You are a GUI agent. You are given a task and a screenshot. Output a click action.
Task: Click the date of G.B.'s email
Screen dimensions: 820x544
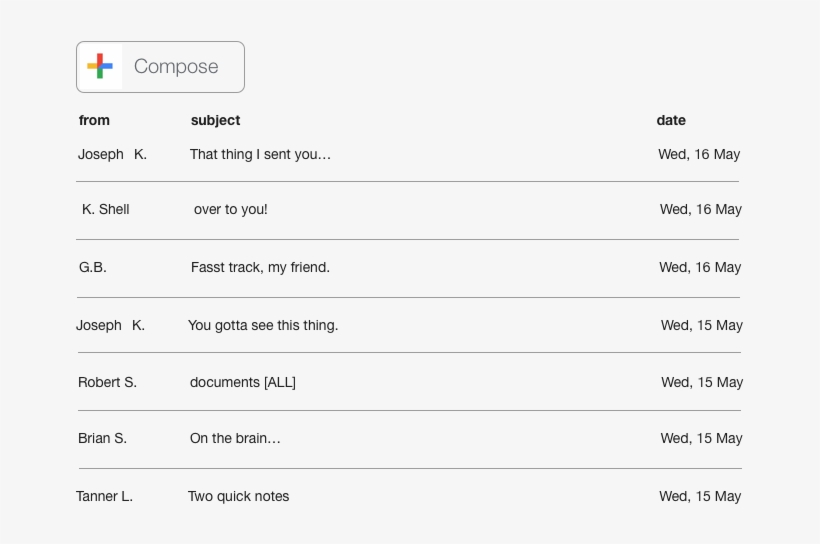[700, 268]
